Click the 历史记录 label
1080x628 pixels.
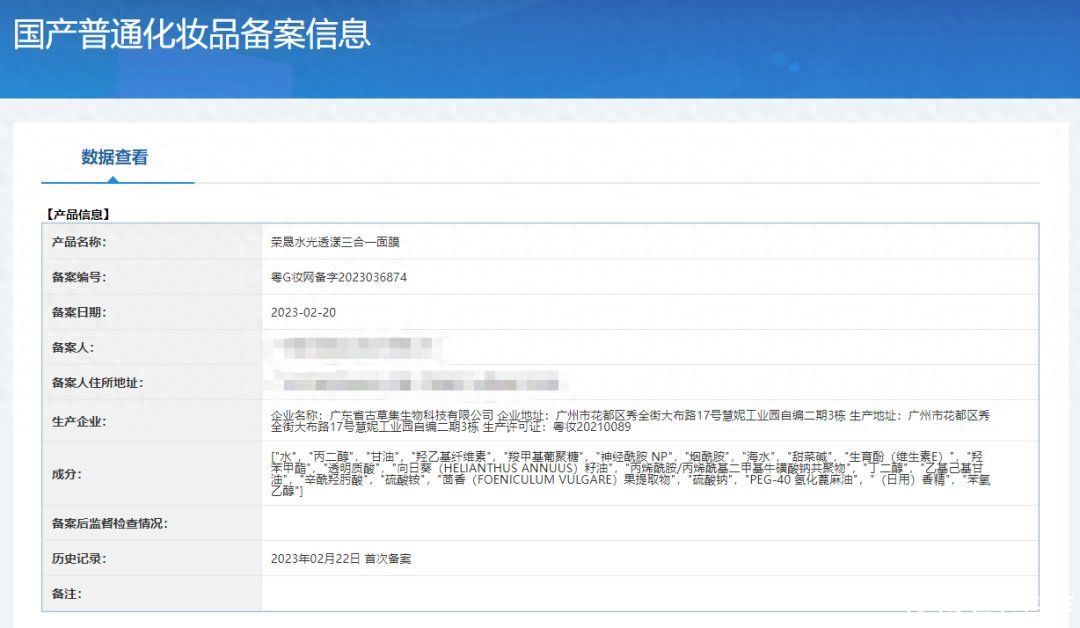click(79, 558)
